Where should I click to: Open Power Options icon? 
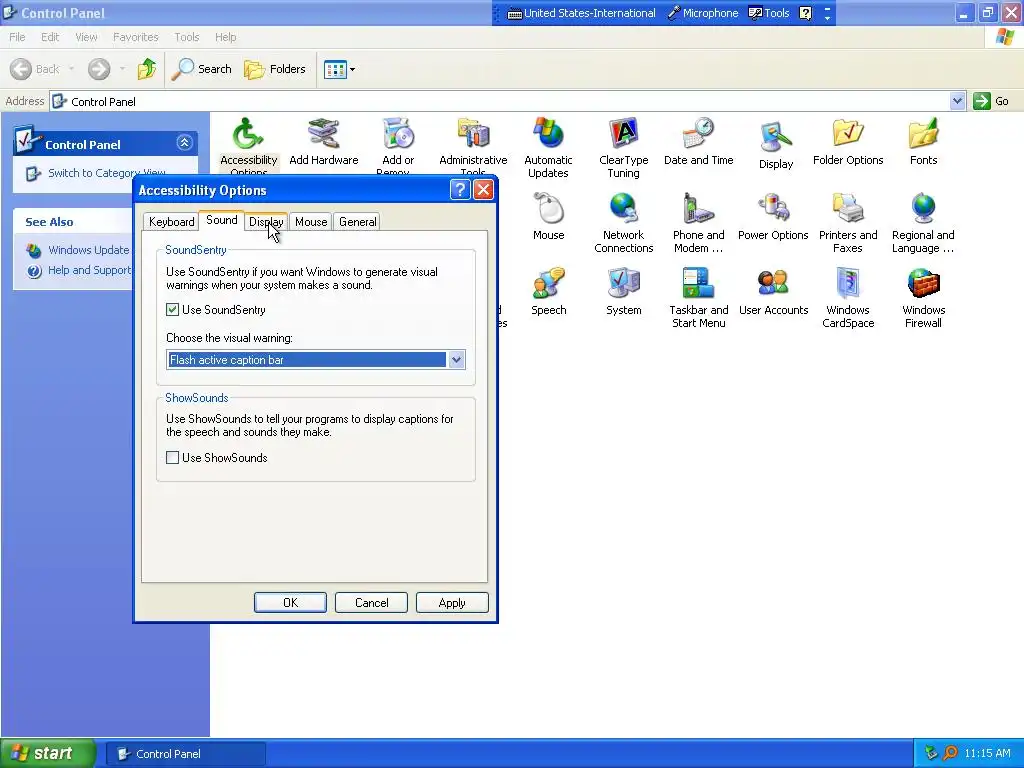click(773, 217)
